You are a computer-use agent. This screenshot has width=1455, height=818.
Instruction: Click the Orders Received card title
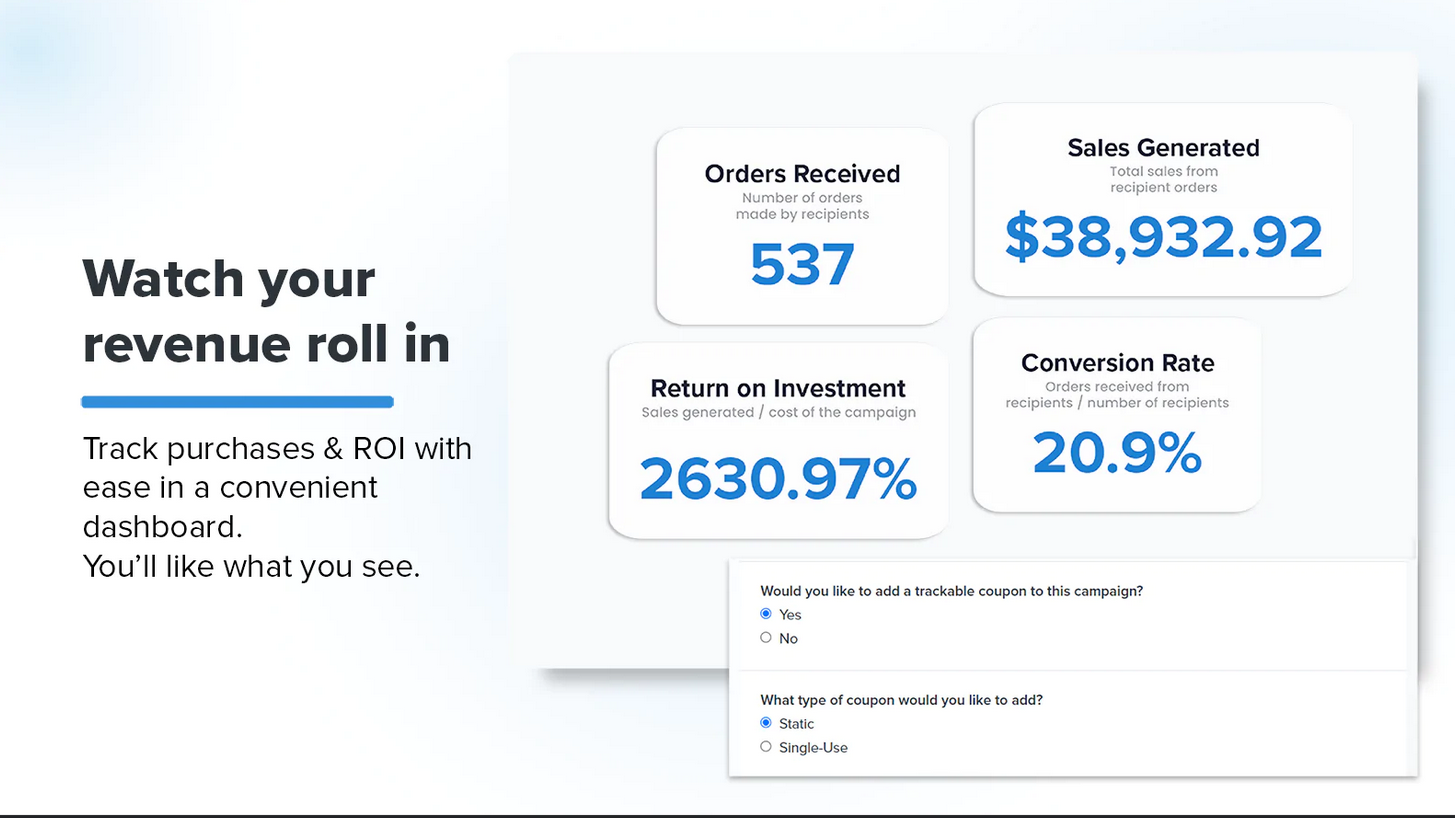(x=802, y=174)
